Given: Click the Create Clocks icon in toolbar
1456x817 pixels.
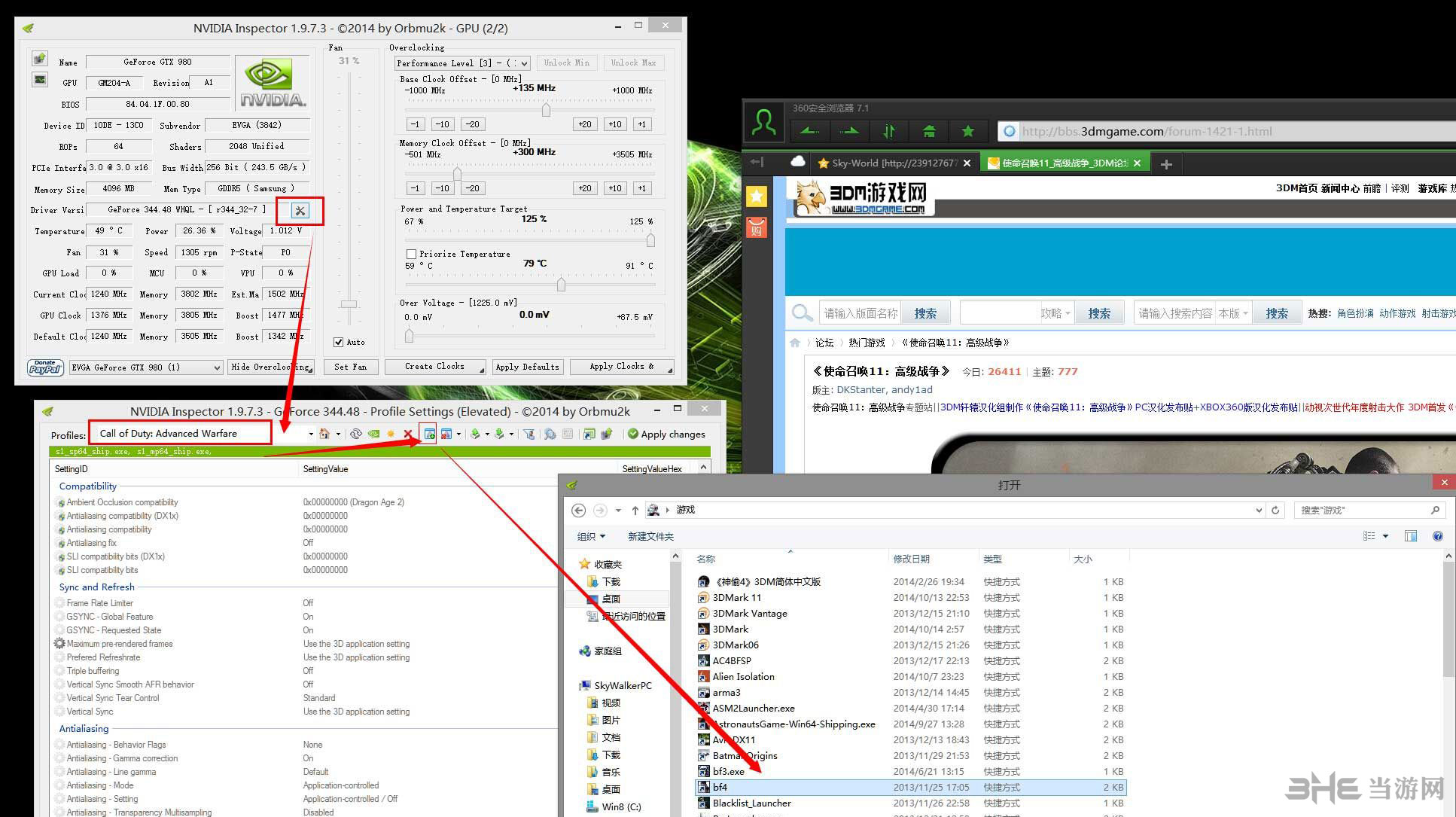Looking at the screenshot, I should (x=436, y=367).
